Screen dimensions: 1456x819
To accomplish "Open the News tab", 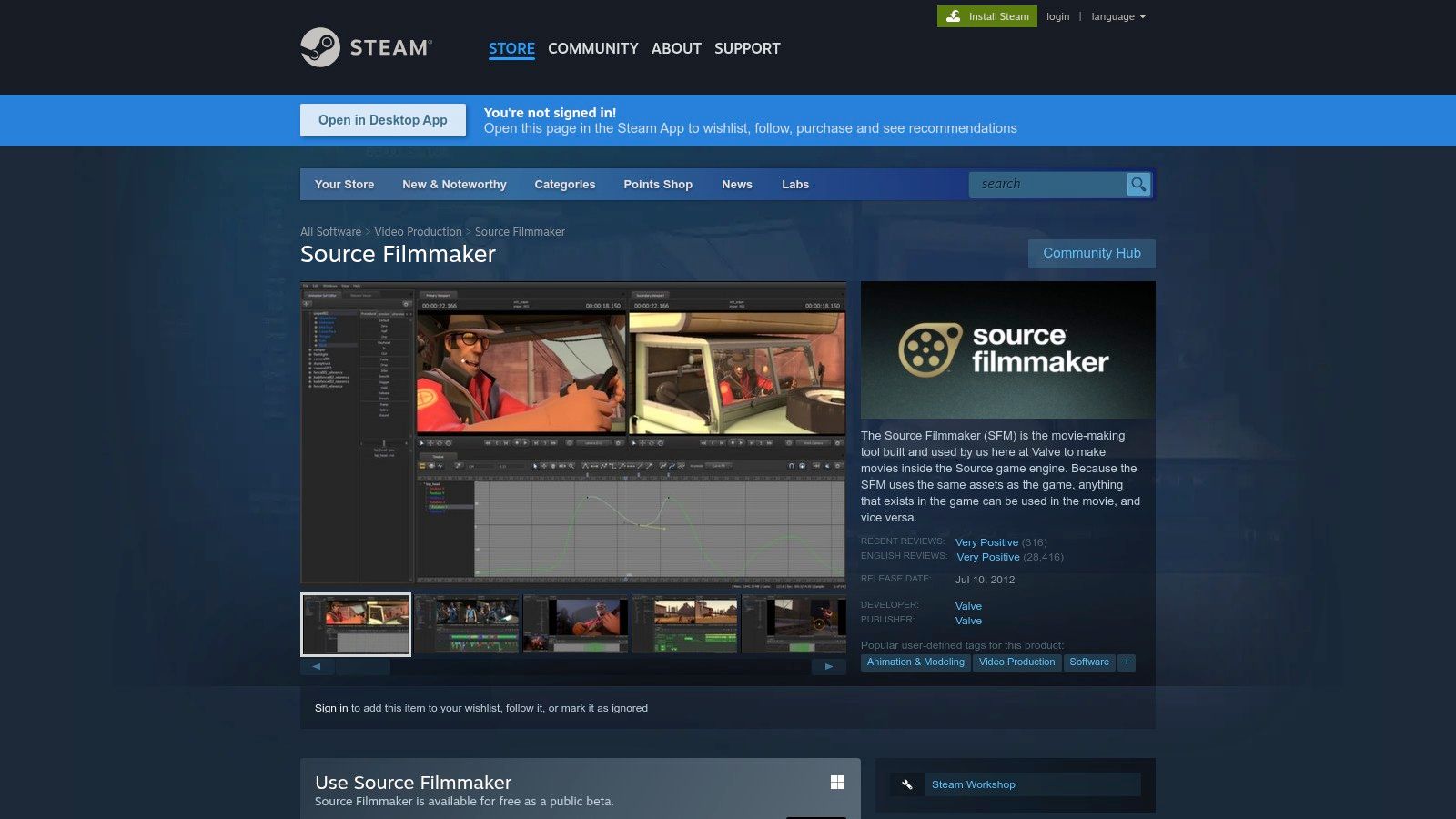I will pos(737,184).
